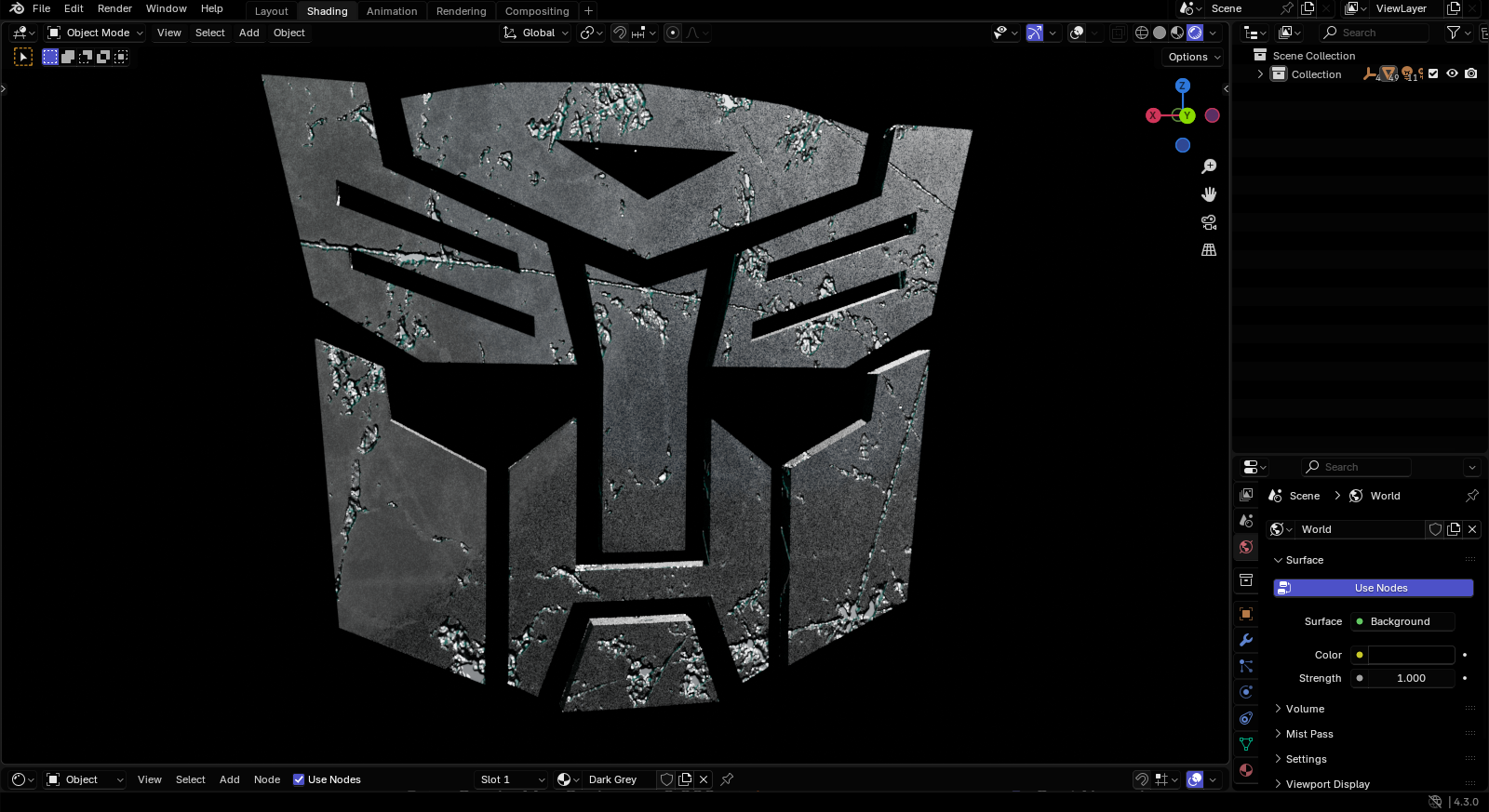Duplicate the World datablock icon
The image size is (1489, 812).
point(1454,529)
